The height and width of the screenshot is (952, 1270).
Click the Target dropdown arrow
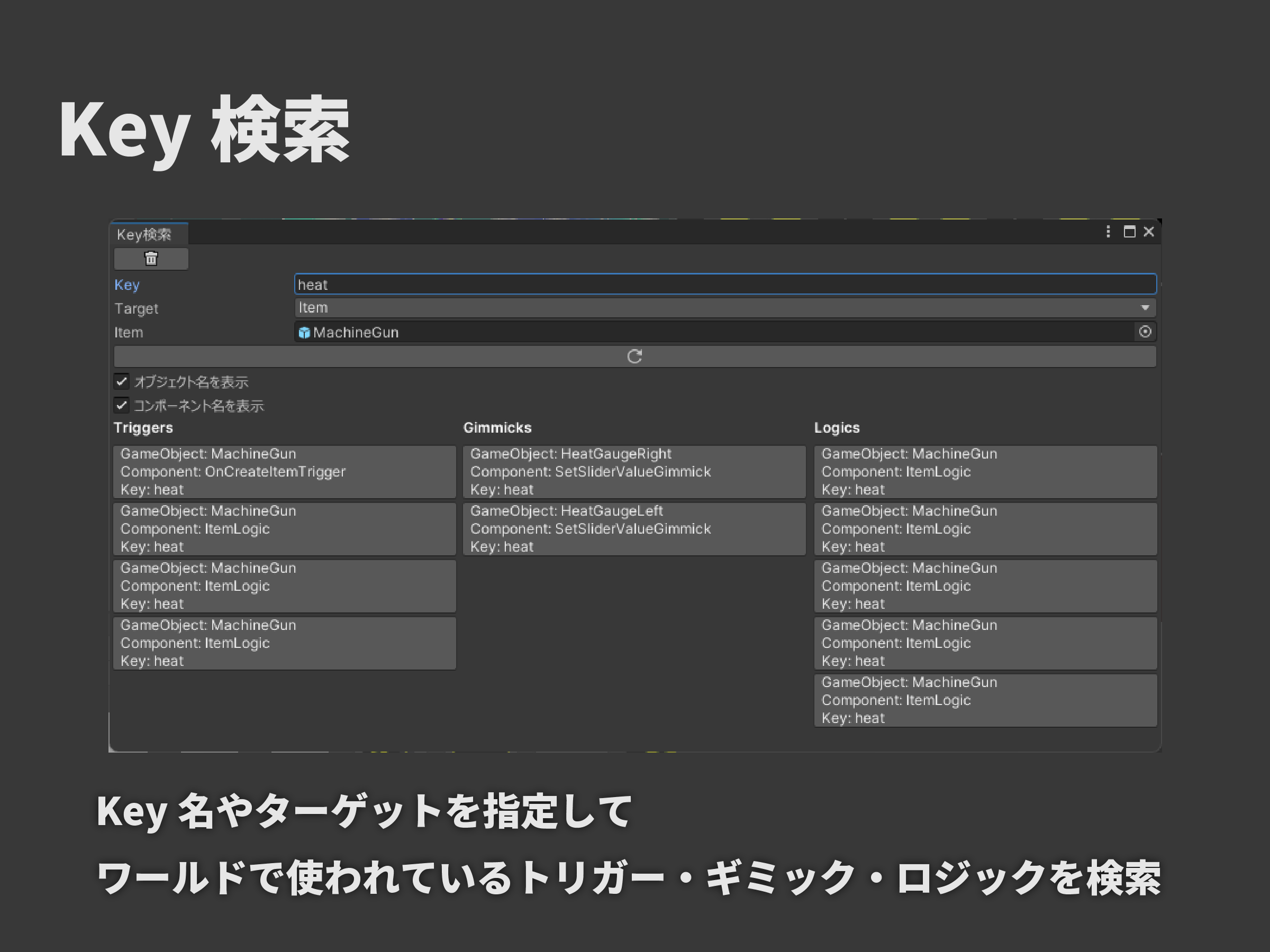click(x=1145, y=308)
